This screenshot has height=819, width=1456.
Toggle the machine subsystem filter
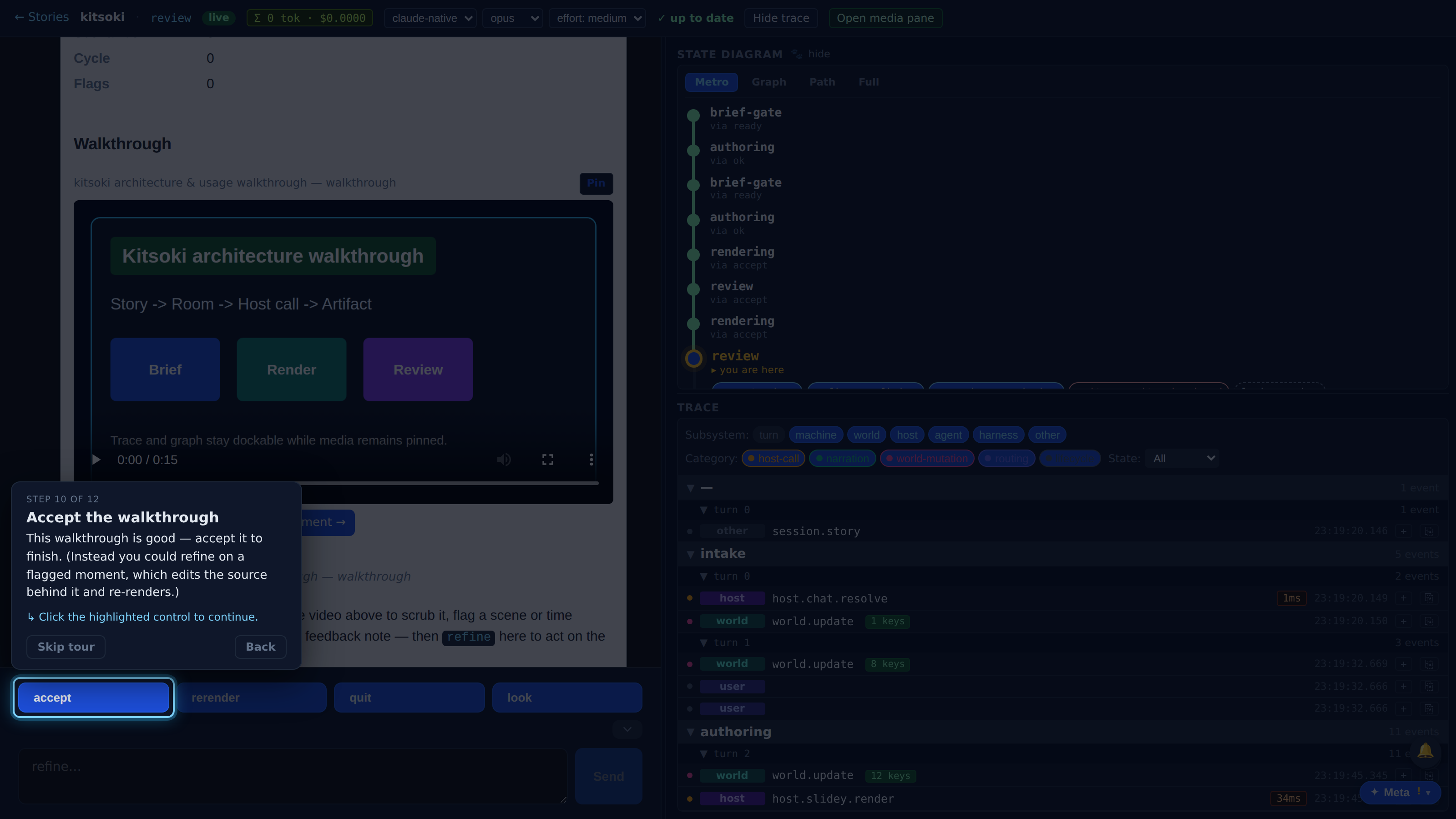[x=816, y=435]
